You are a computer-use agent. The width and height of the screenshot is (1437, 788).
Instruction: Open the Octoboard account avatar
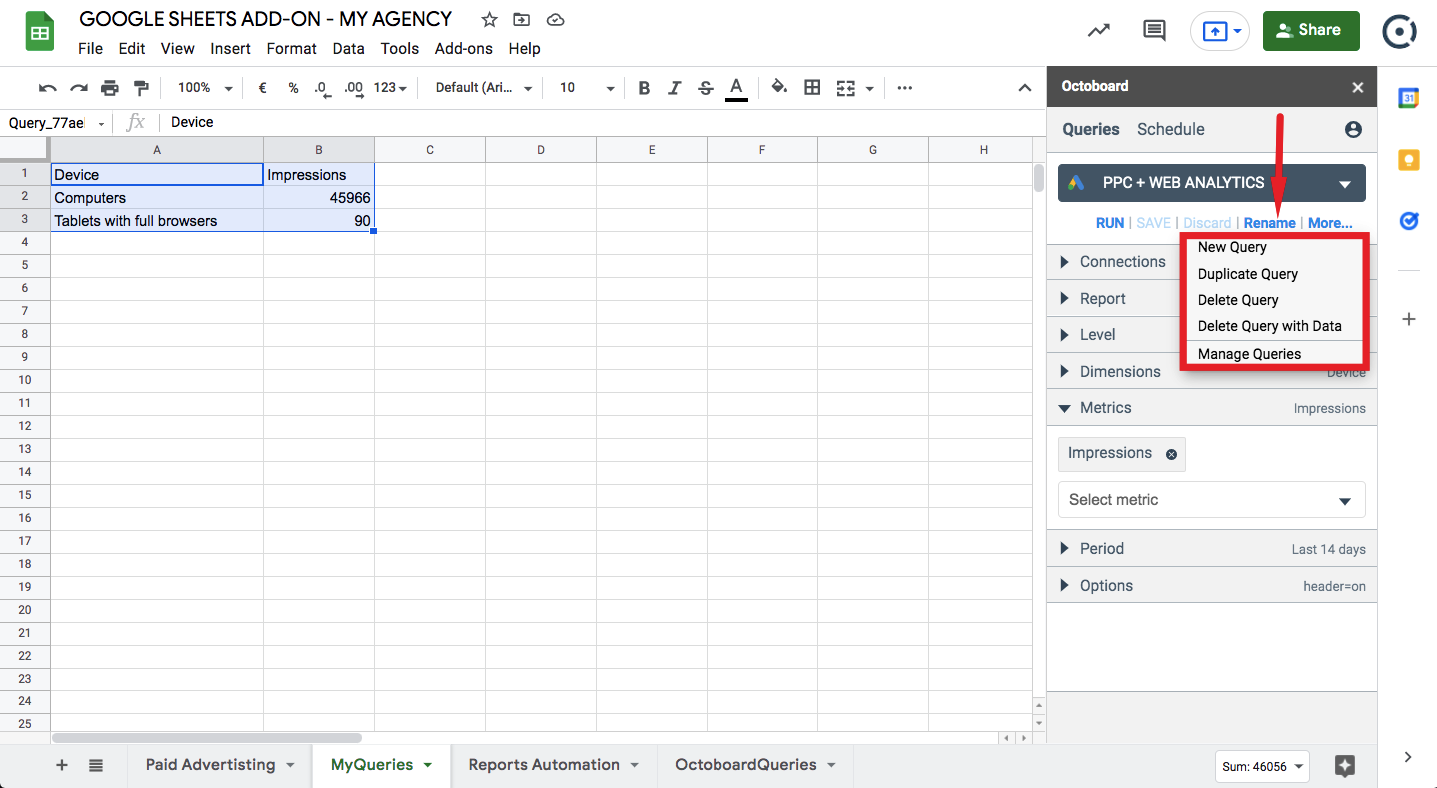(x=1399, y=31)
